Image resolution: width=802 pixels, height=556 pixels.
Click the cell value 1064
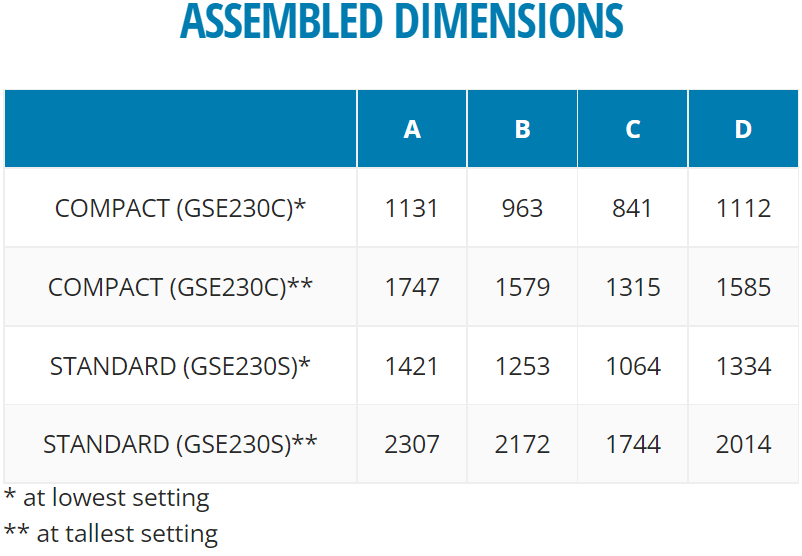click(633, 367)
